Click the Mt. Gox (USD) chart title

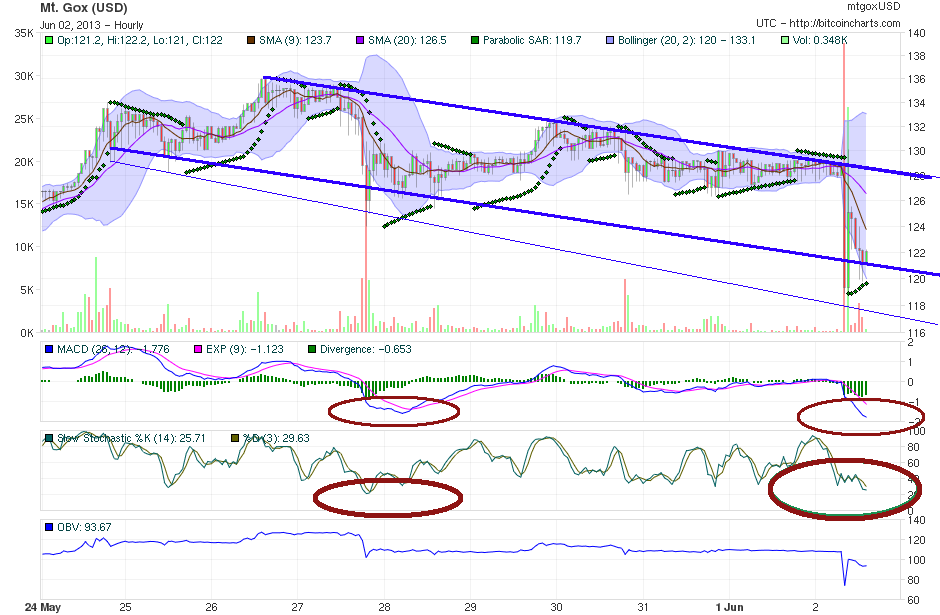point(84,8)
